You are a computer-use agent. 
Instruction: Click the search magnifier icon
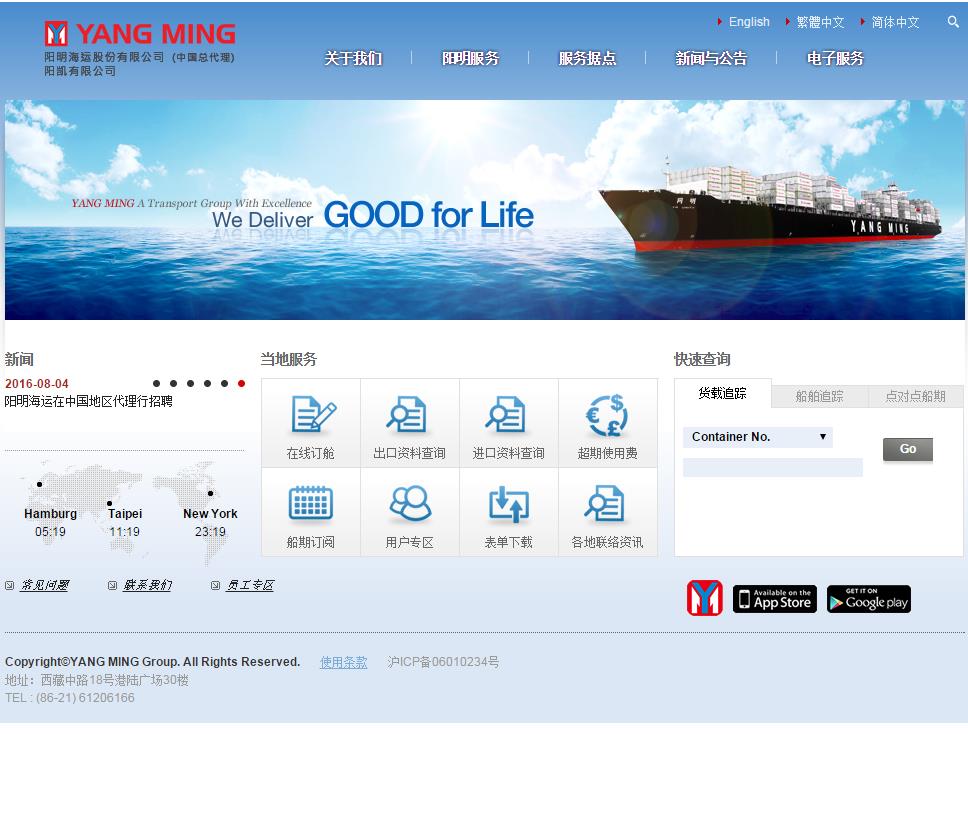[953, 22]
